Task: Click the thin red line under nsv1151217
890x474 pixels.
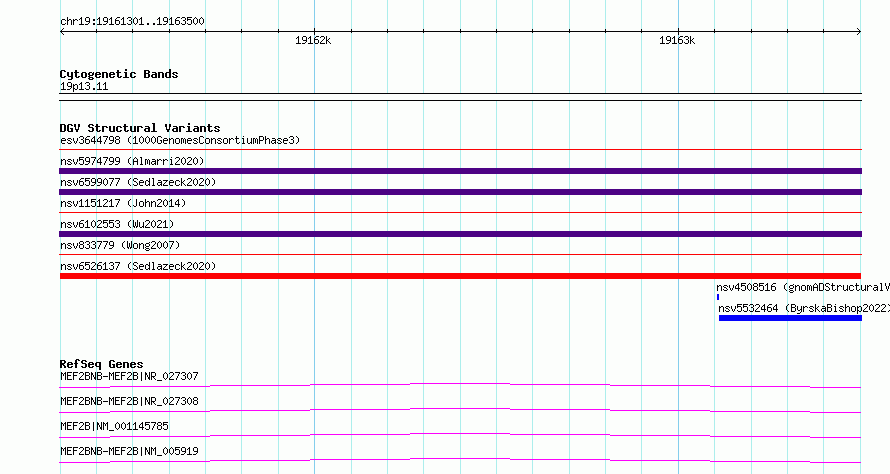Action: pos(460,213)
